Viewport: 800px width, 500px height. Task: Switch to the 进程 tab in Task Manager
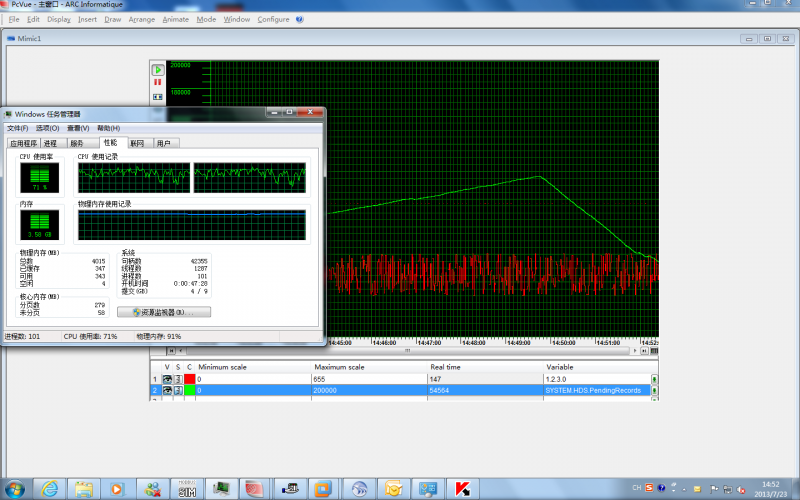[x=51, y=143]
